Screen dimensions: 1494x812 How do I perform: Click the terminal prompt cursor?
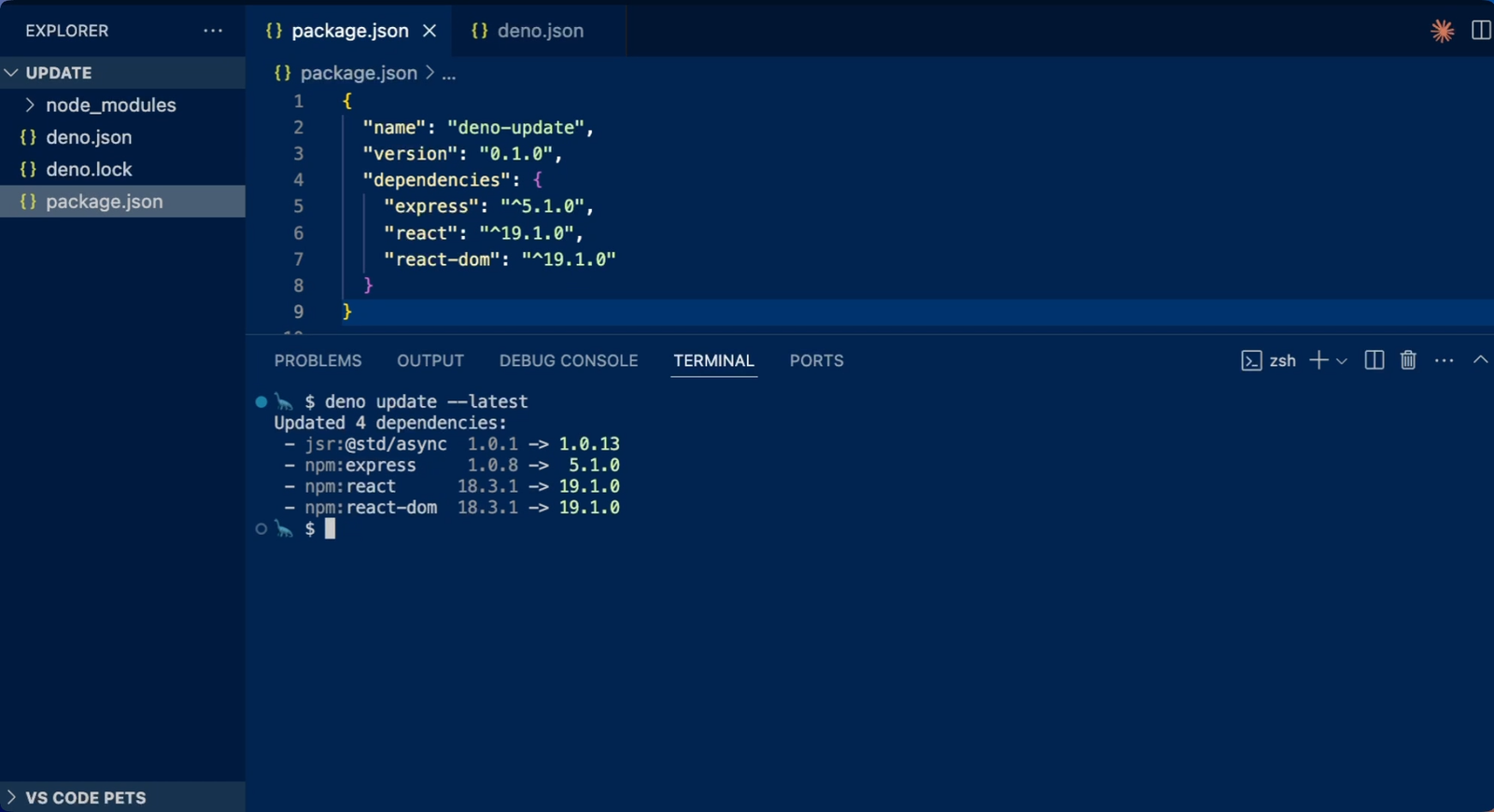pyautogui.click(x=330, y=529)
